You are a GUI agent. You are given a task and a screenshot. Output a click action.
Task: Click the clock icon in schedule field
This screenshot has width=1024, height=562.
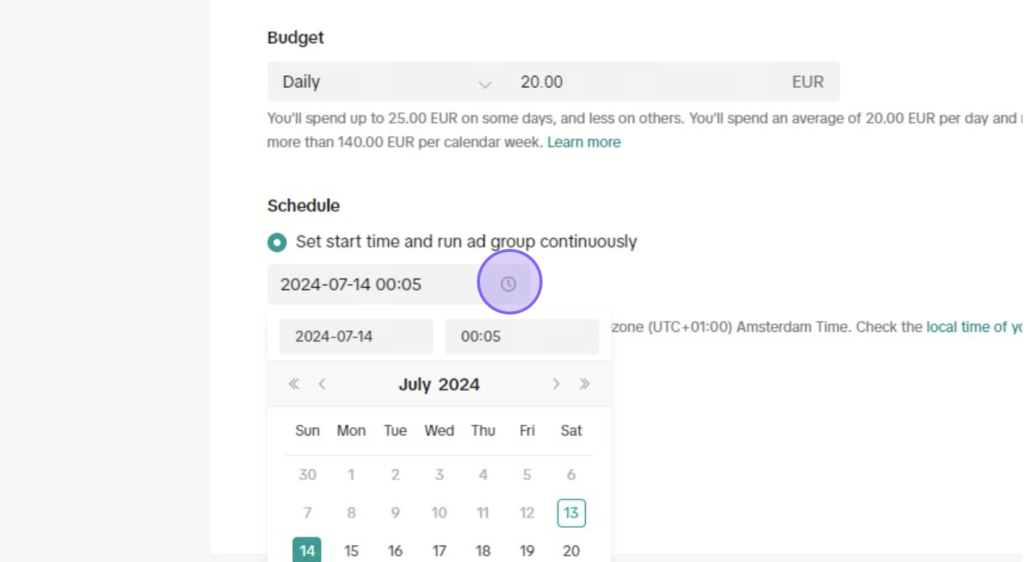click(x=508, y=284)
